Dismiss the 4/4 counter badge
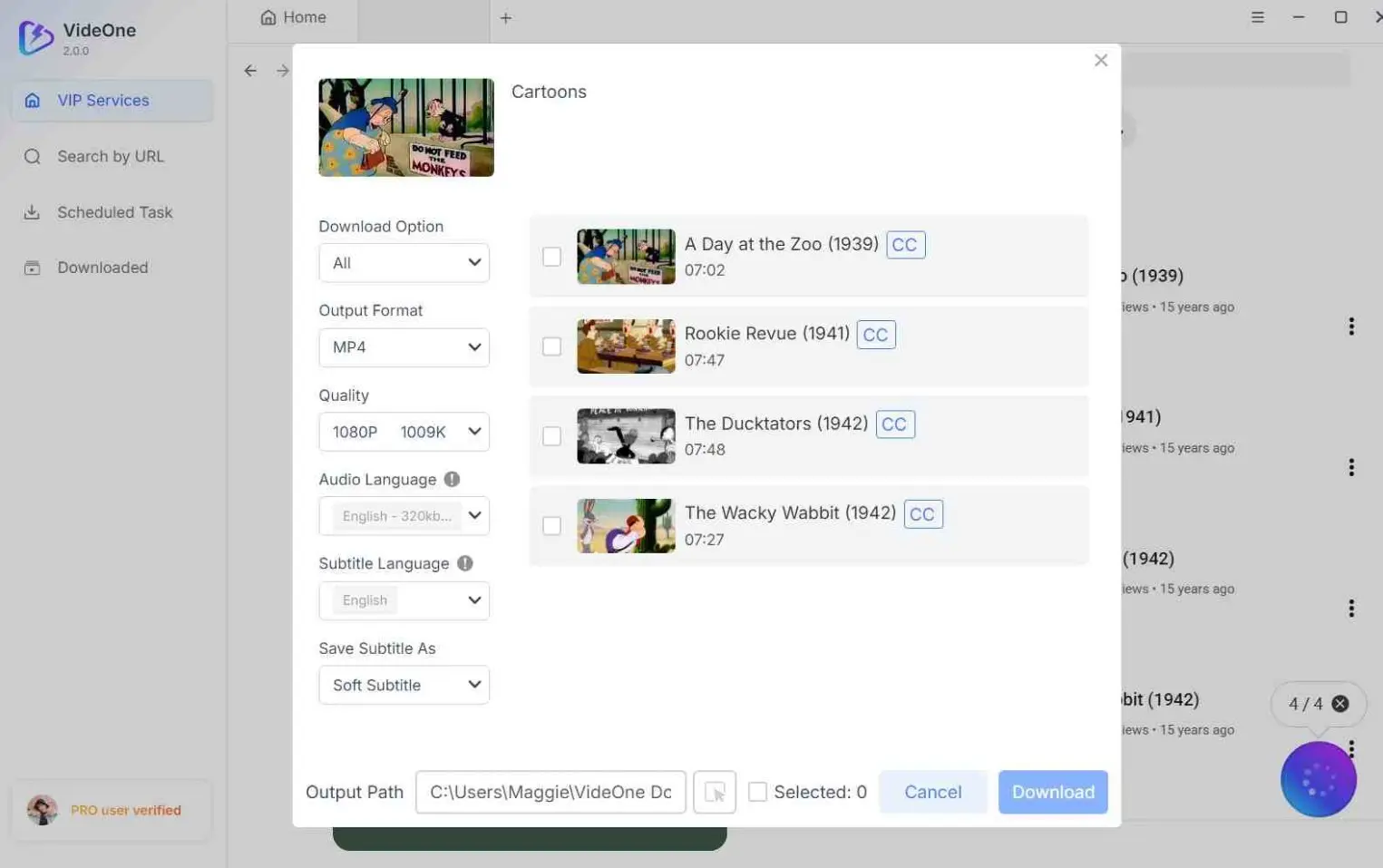Viewport: 1383px width, 868px height. 1340,704
